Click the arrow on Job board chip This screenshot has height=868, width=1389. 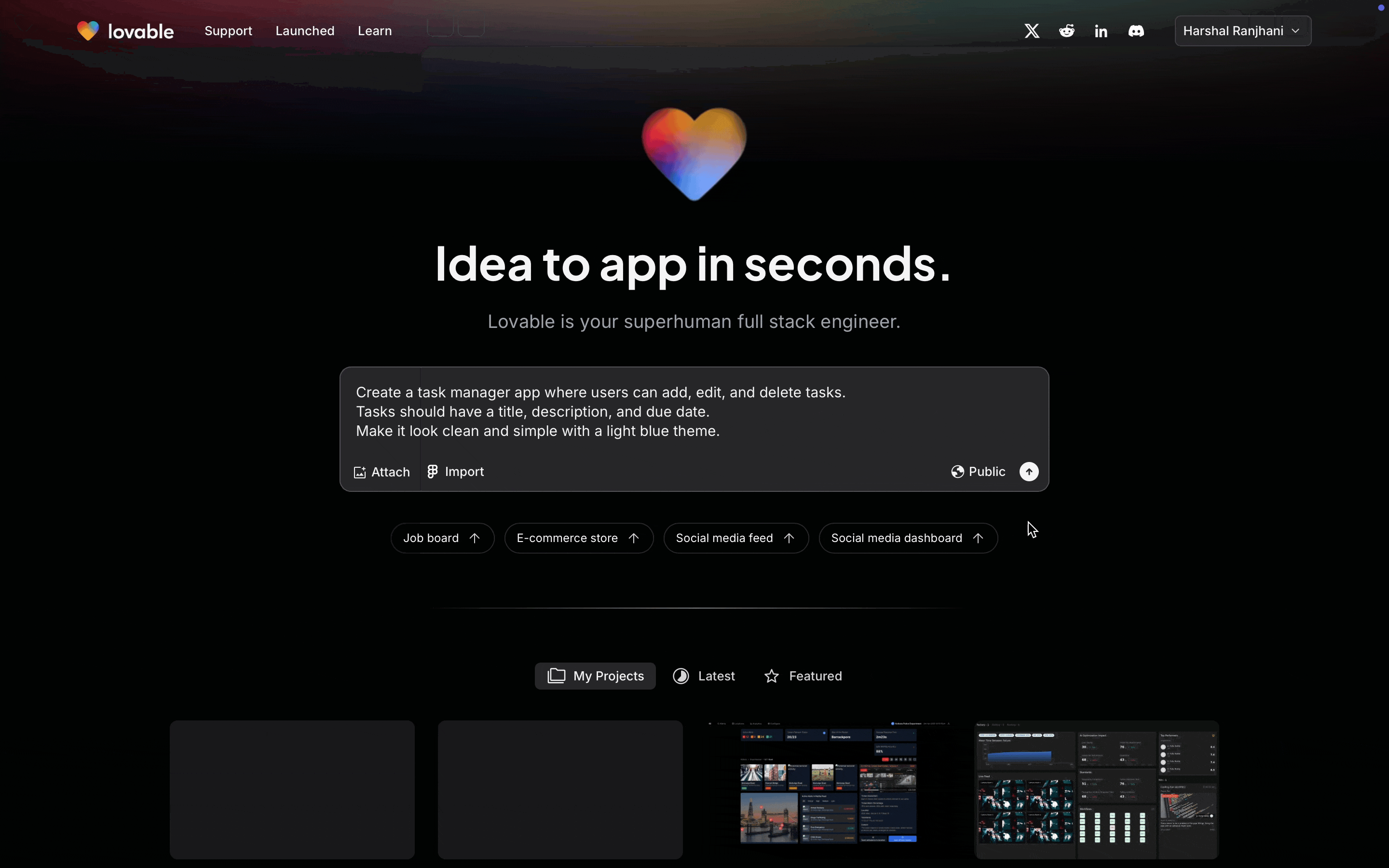point(475,538)
